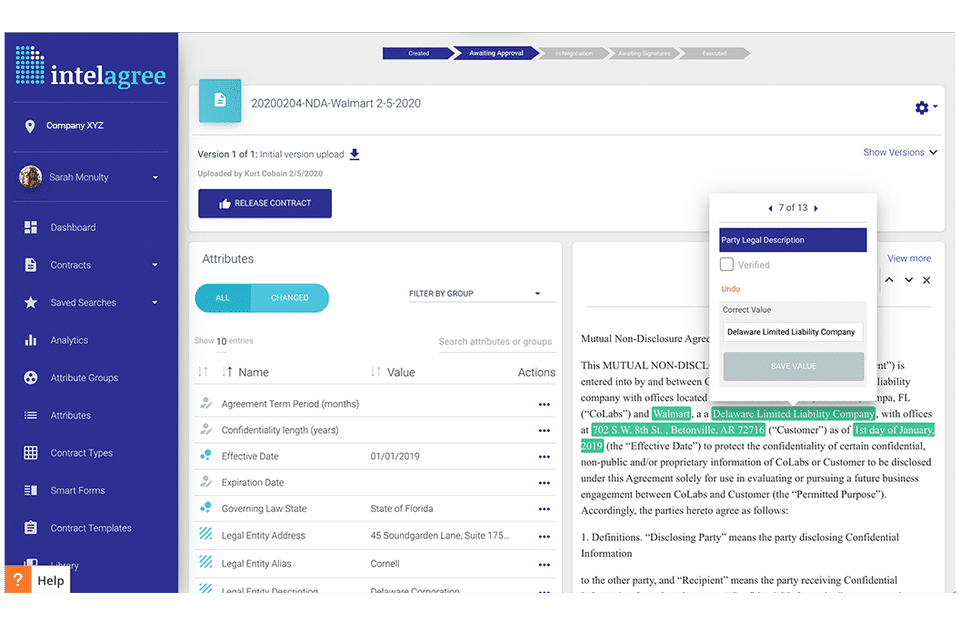
Task: Open actions menu for Effective Date
Action: 544,457
